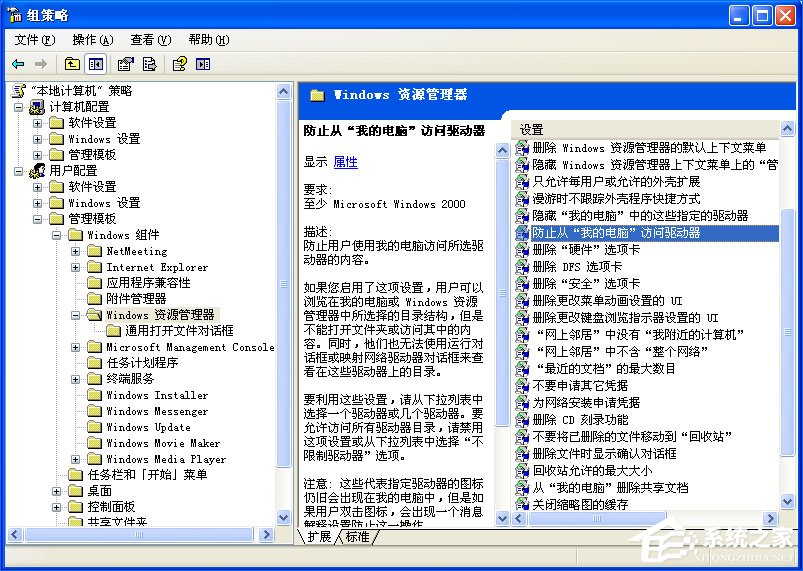Image resolution: width=803 pixels, height=571 pixels.
Task: Open the Properties toolbar icon
Action: 125,64
